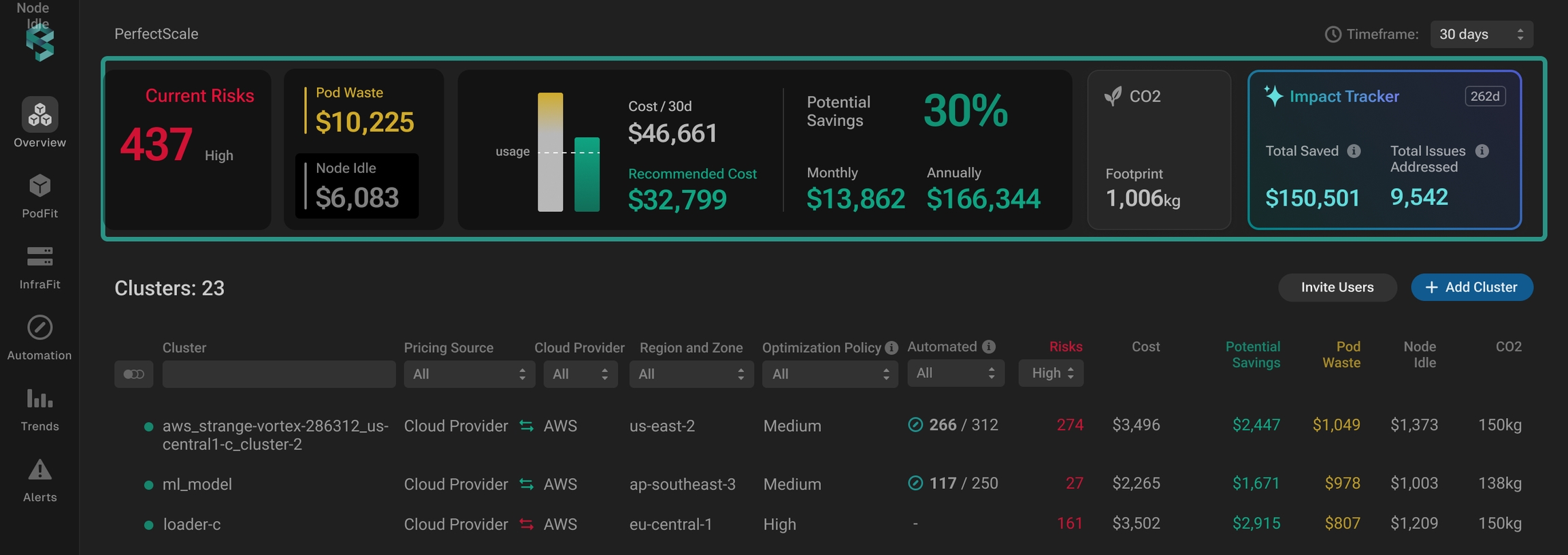Click info icon beside Optimization Policy
The width and height of the screenshot is (1568, 555).
pyautogui.click(x=891, y=348)
